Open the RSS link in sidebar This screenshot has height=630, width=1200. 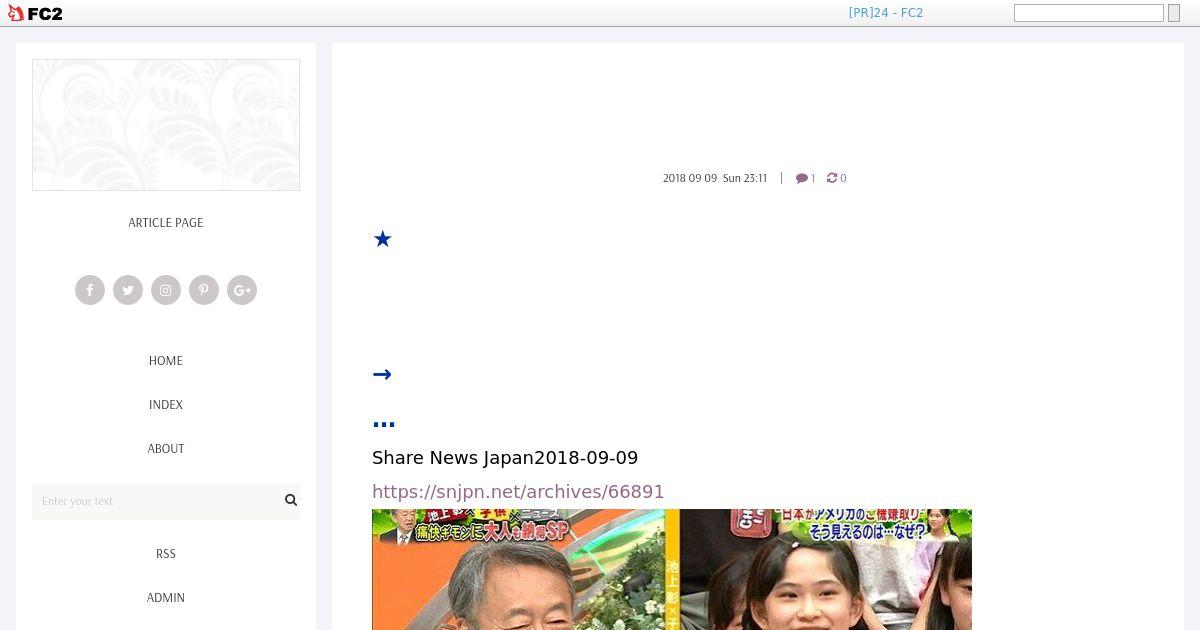click(166, 554)
